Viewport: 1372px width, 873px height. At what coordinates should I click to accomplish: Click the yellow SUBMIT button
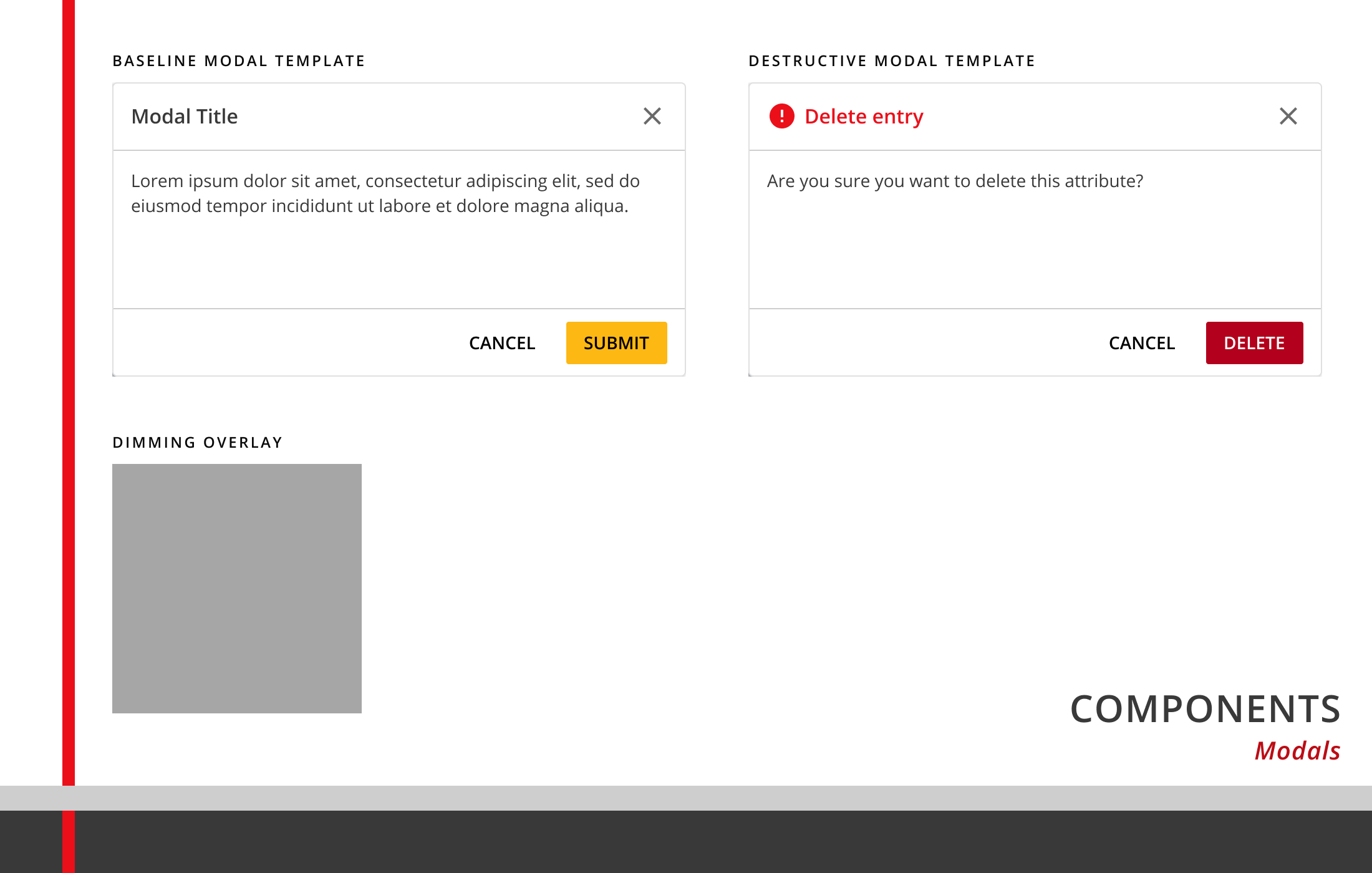[616, 343]
